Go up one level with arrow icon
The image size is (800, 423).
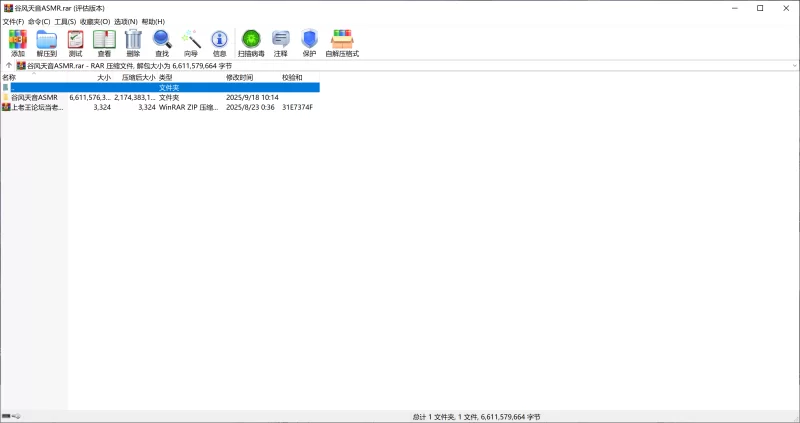coord(9,66)
